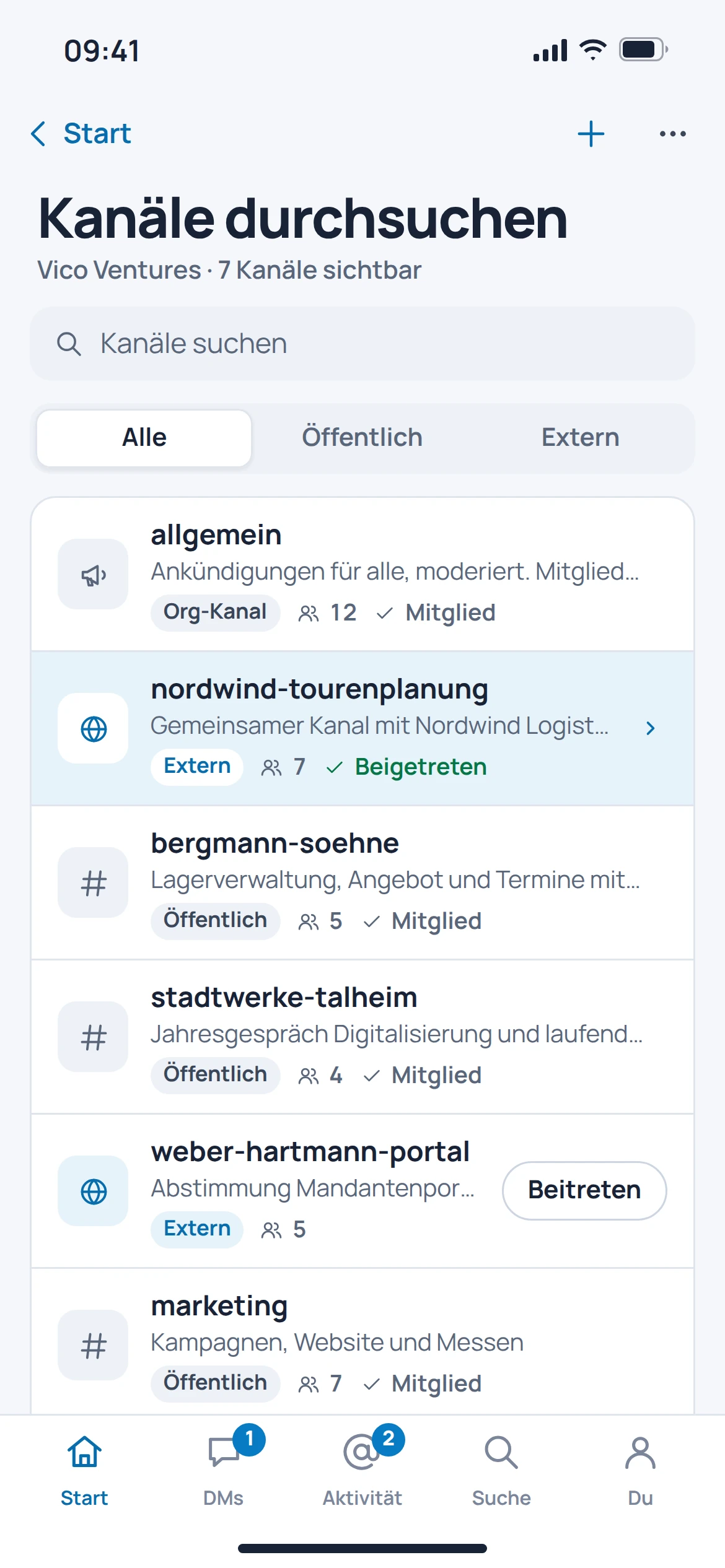Image resolution: width=725 pixels, height=1568 pixels.
Task: Tap the globe icon of nordwind-tourenplanung
Action: (93, 728)
